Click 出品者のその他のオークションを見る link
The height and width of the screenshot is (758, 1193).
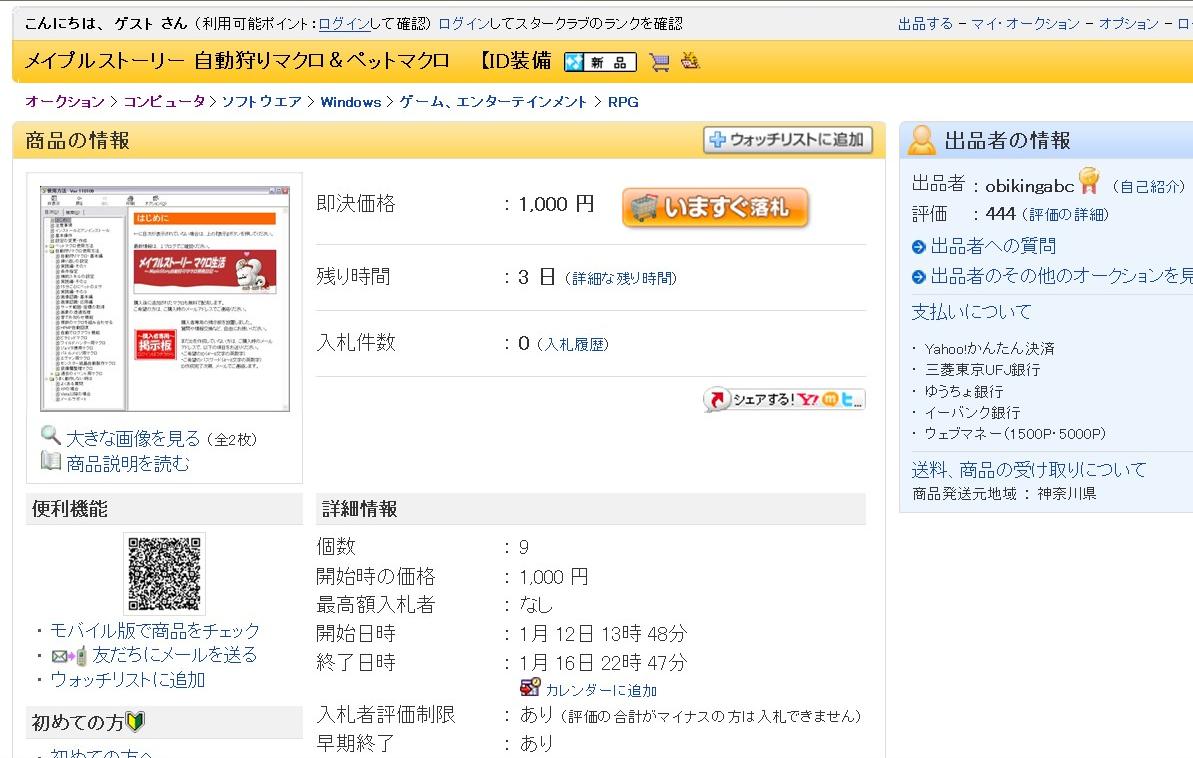1061,276
